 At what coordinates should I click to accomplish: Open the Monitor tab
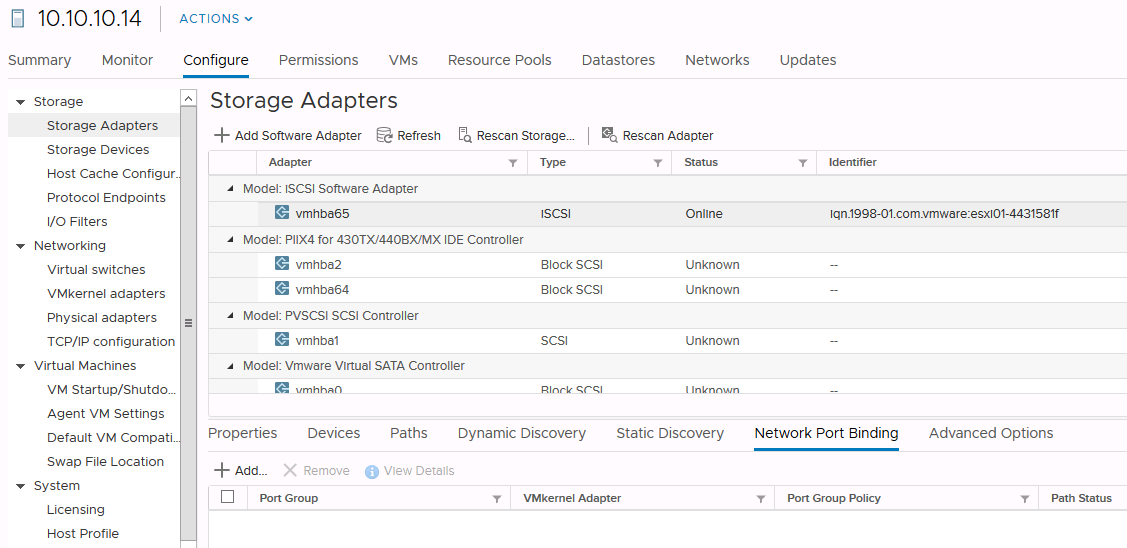(x=127, y=60)
